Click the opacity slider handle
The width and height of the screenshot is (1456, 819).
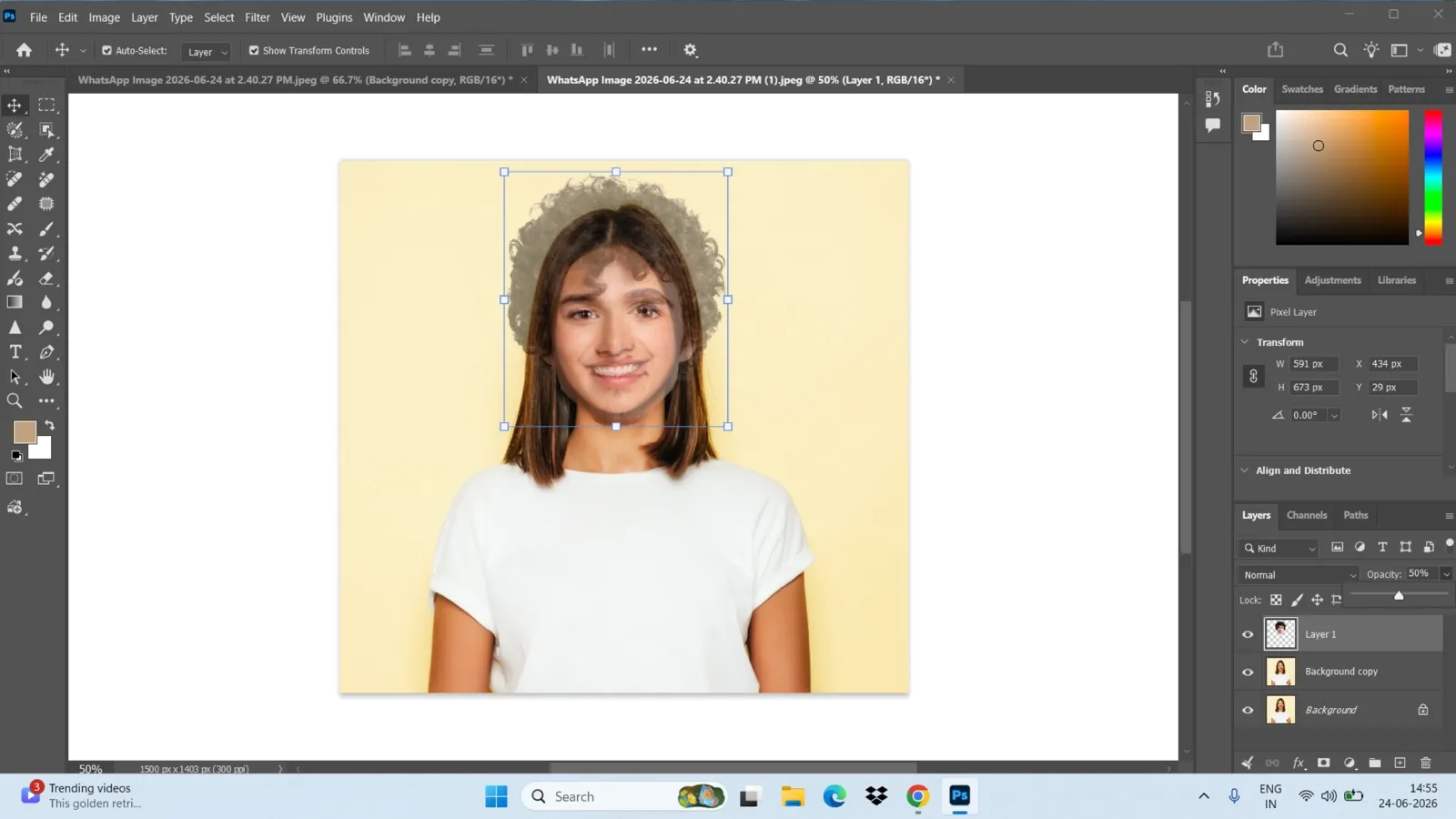(x=1399, y=595)
